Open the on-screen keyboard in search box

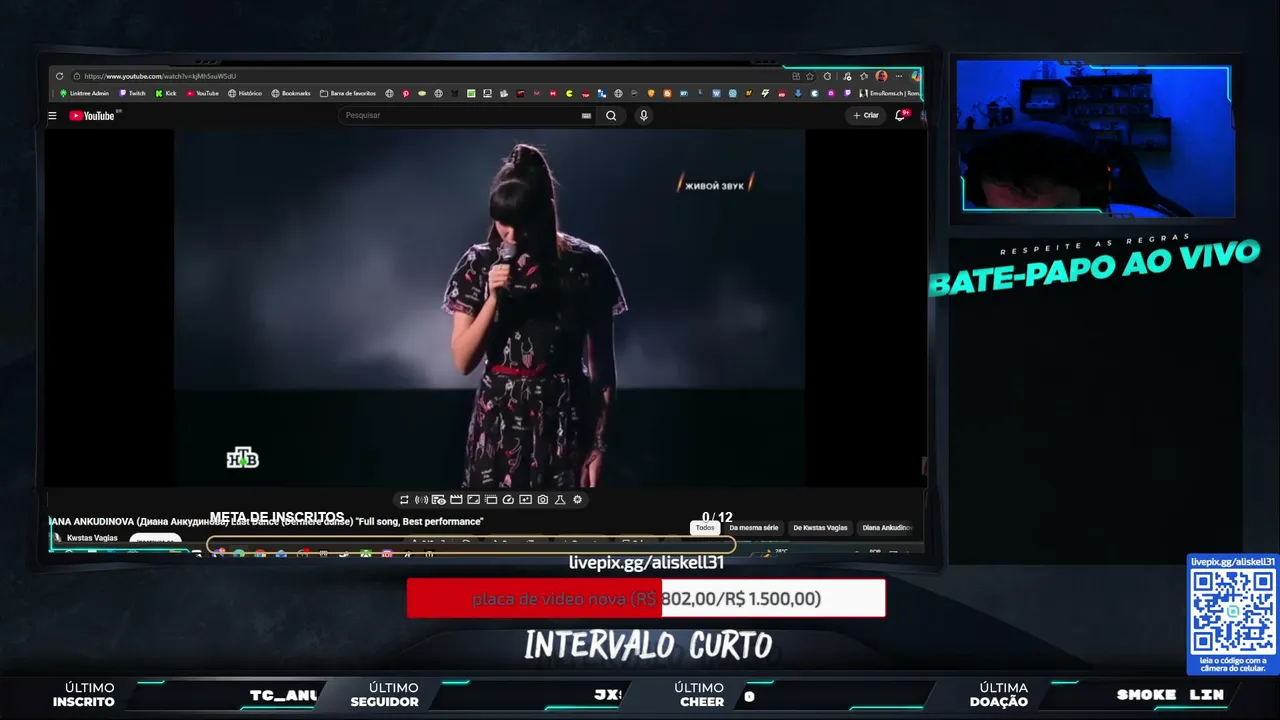pos(586,115)
